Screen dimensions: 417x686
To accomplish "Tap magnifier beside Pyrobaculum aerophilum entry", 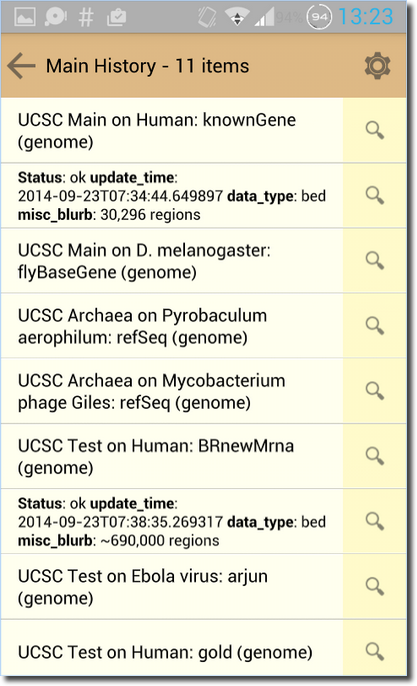I will 375,326.
